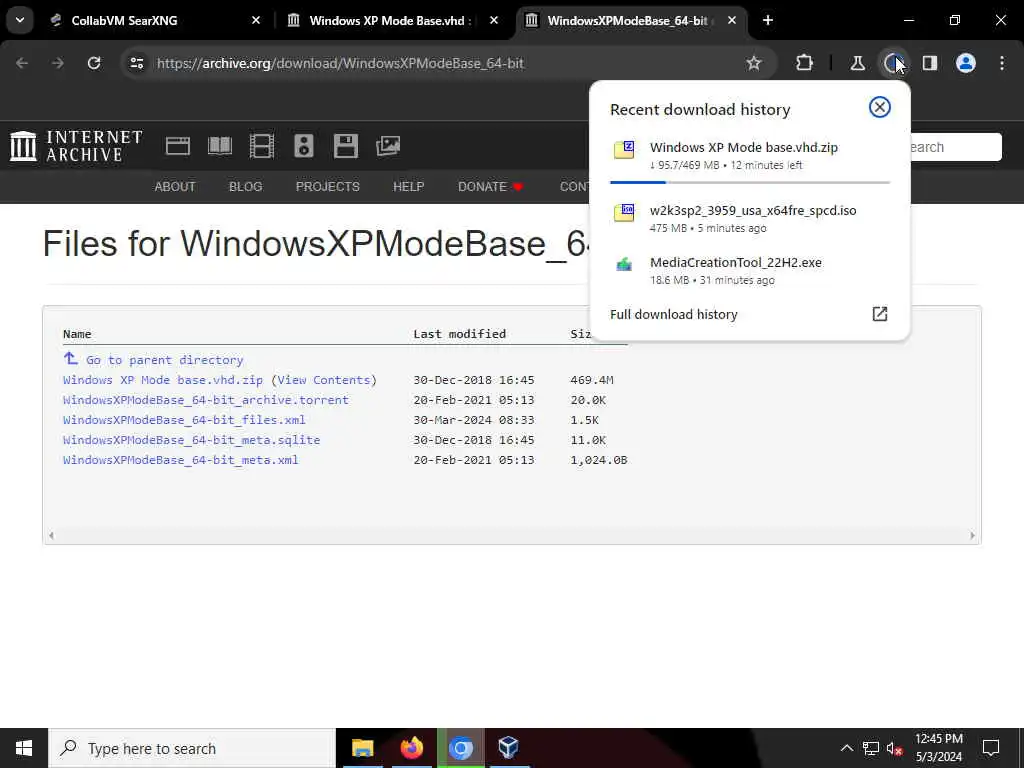Open the Web (Wayback) media icon
1024x768 pixels.
pos(178,146)
